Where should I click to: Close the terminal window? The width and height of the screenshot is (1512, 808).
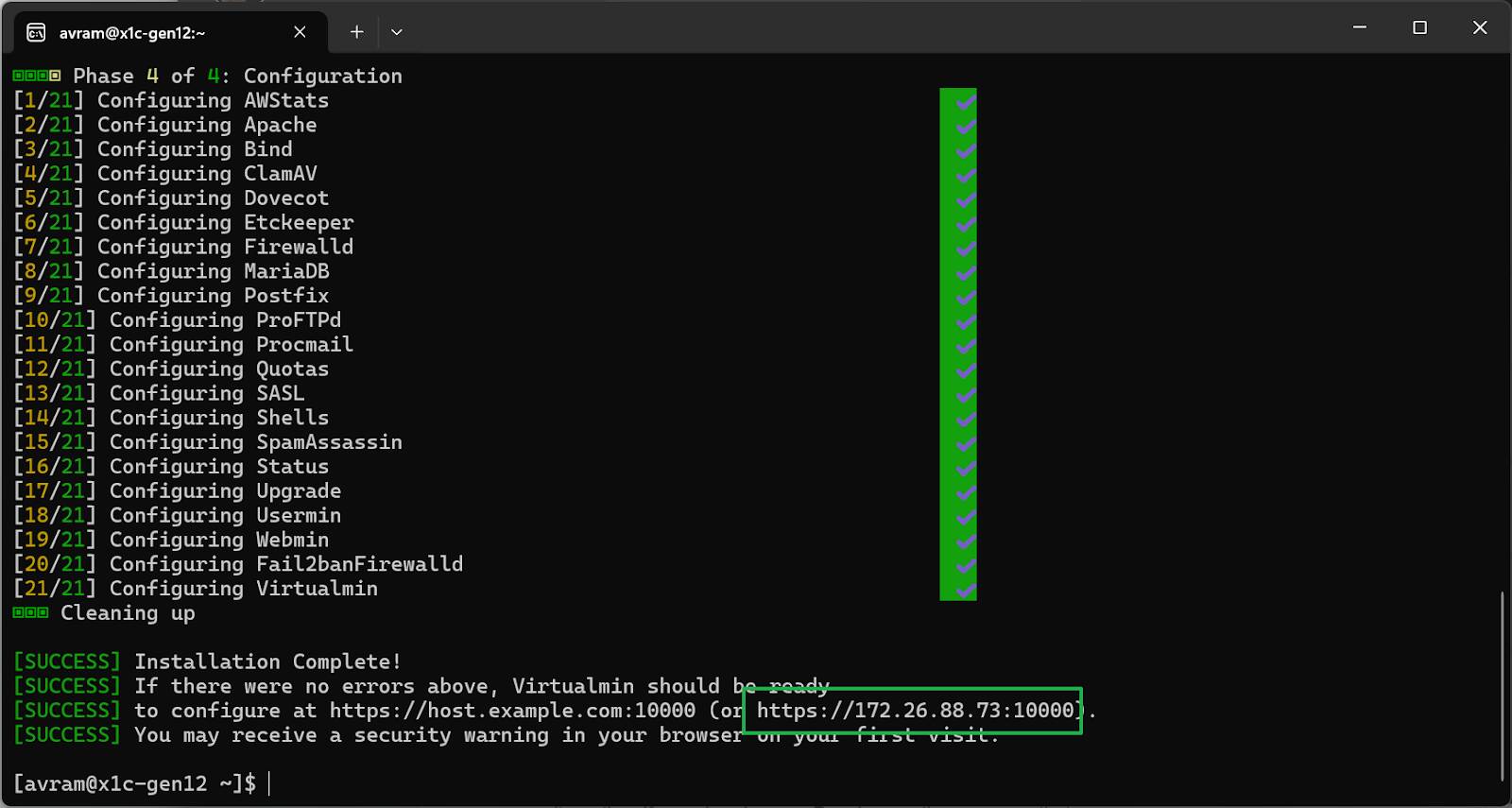[x=1480, y=27]
